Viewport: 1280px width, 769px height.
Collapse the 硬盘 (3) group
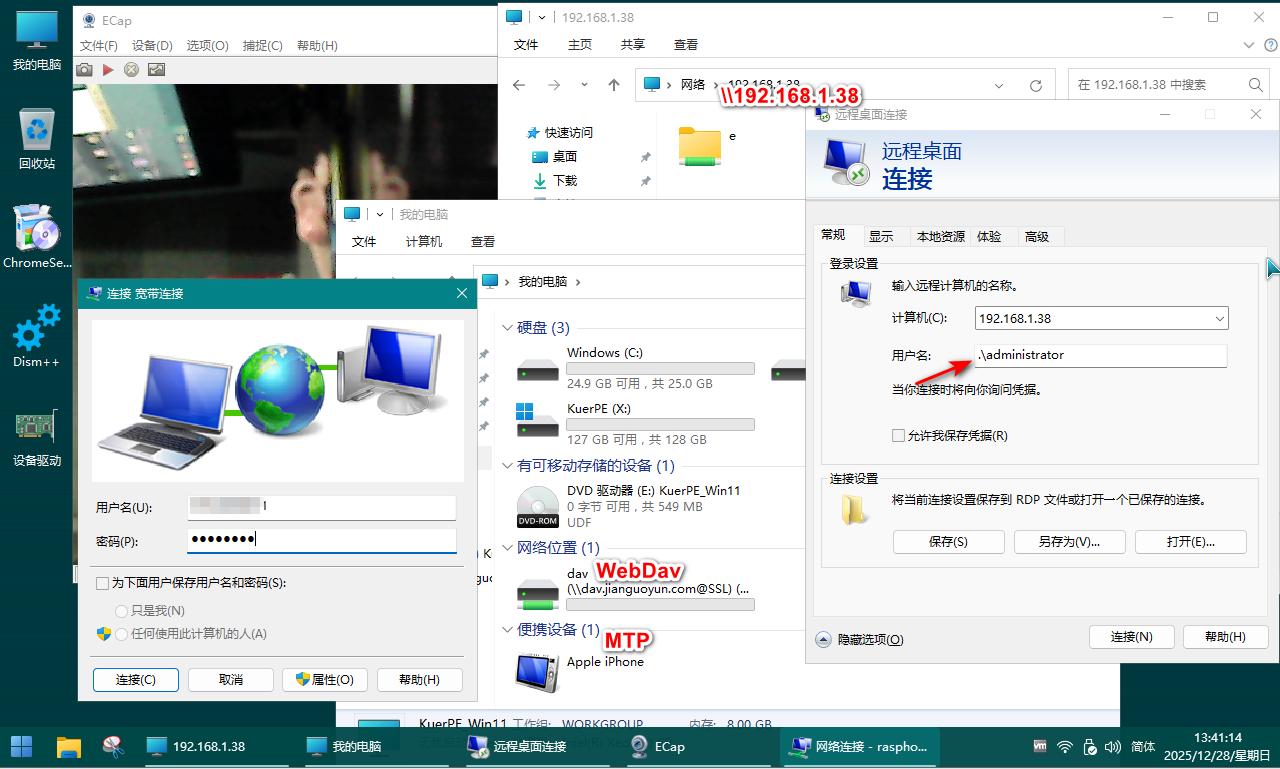click(x=508, y=328)
